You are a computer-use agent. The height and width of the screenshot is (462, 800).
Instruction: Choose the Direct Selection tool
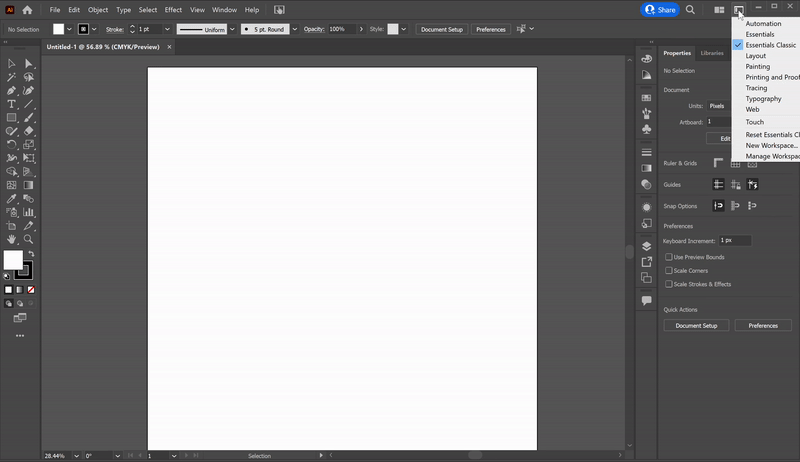click(29, 63)
